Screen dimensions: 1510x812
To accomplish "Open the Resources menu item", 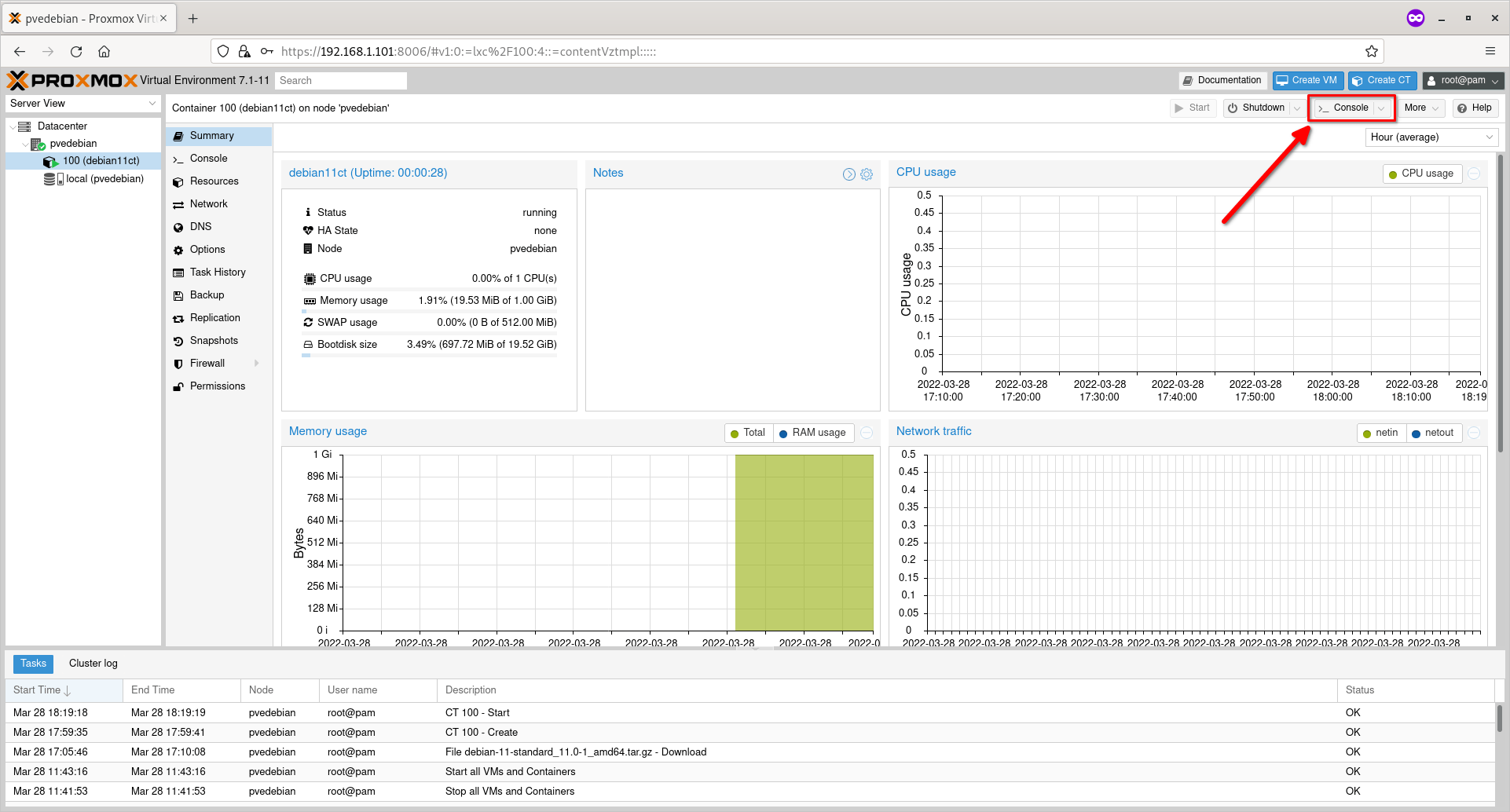I will coord(219,181).
